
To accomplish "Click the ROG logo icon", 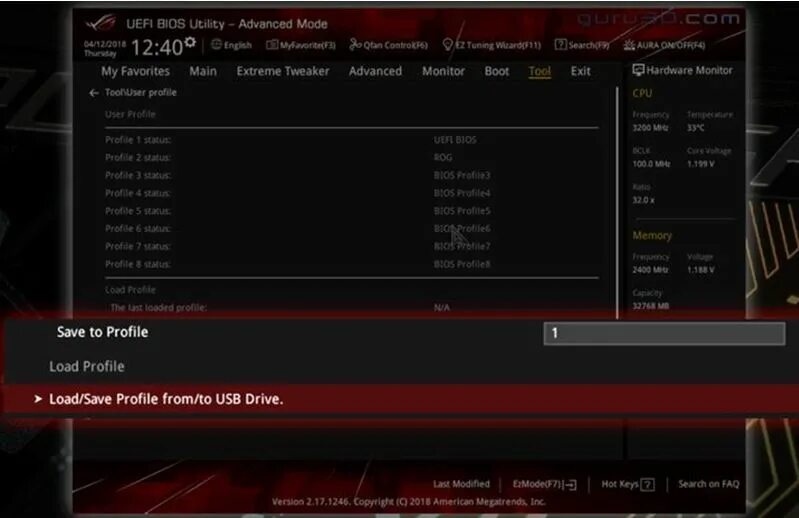I will coord(100,23).
